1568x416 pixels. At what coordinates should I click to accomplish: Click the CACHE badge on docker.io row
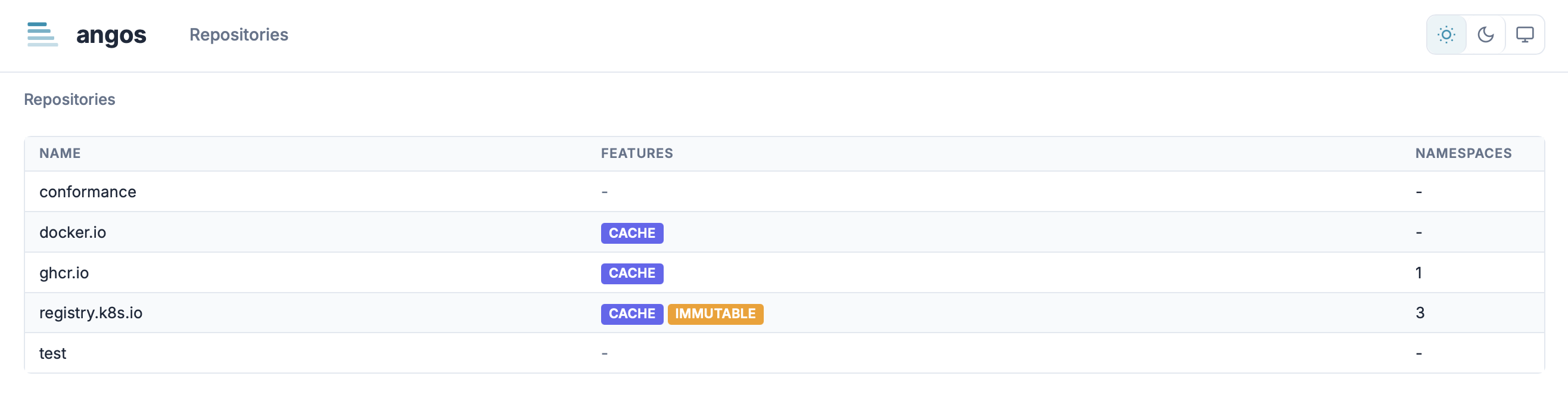click(x=631, y=232)
